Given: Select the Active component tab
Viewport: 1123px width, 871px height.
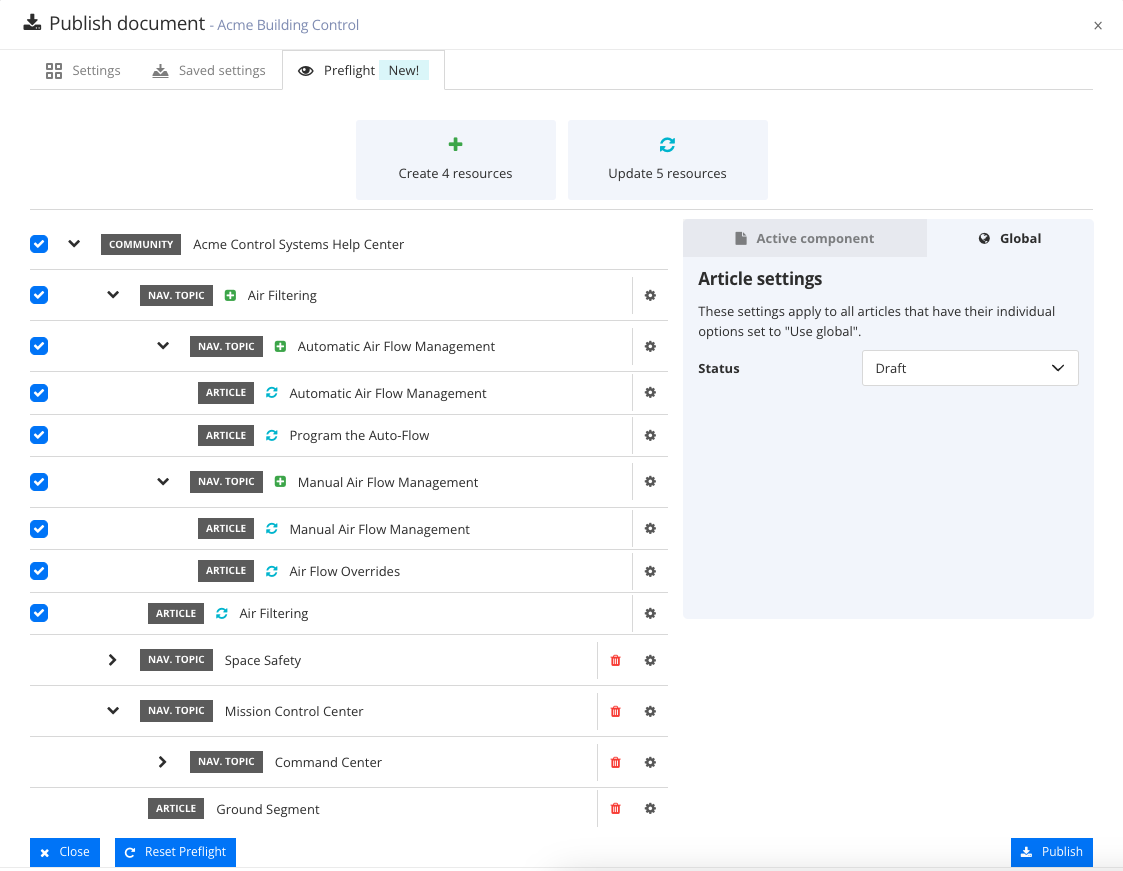Looking at the screenshot, I should (804, 238).
